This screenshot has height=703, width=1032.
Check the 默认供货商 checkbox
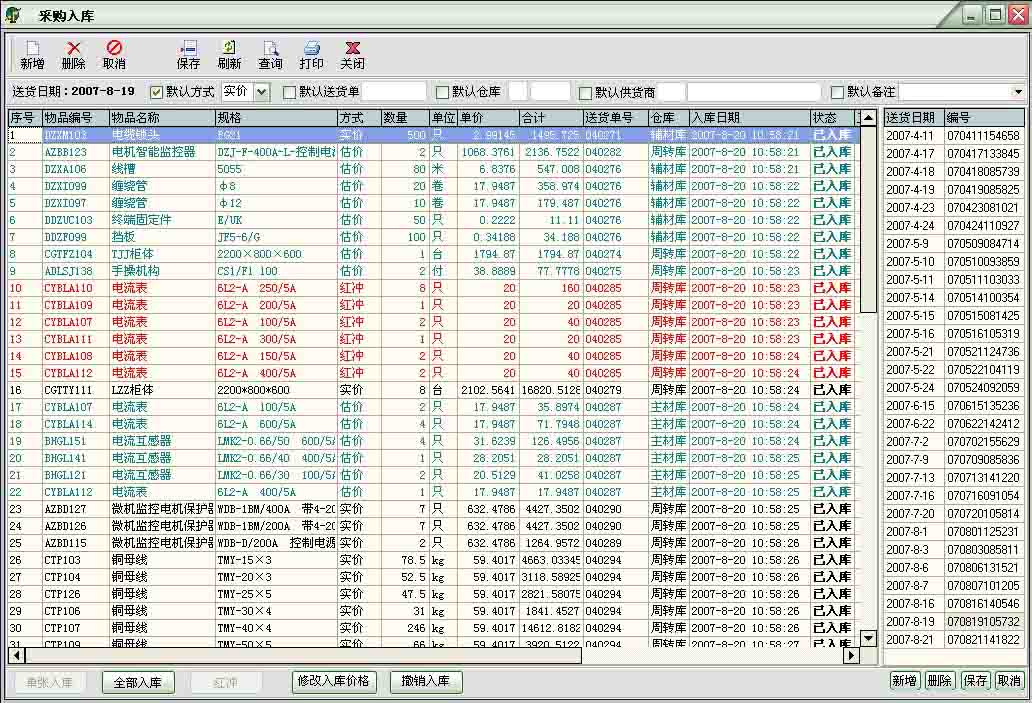tap(585, 93)
